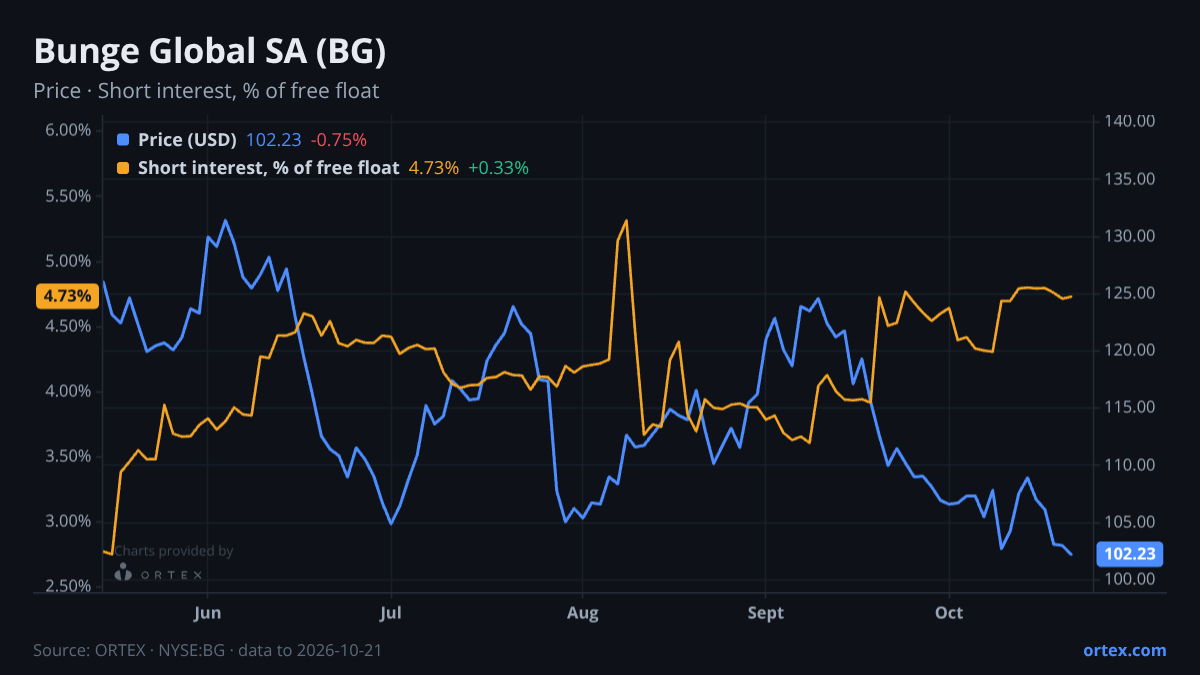Click the +0.33% short interest change
Screen dimensions: 1200x675
point(498,168)
